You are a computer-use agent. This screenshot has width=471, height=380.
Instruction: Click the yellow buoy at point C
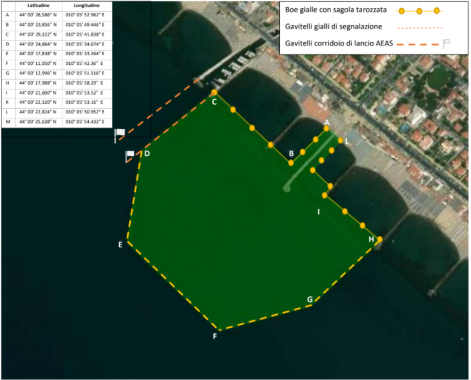pyautogui.click(x=214, y=92)
